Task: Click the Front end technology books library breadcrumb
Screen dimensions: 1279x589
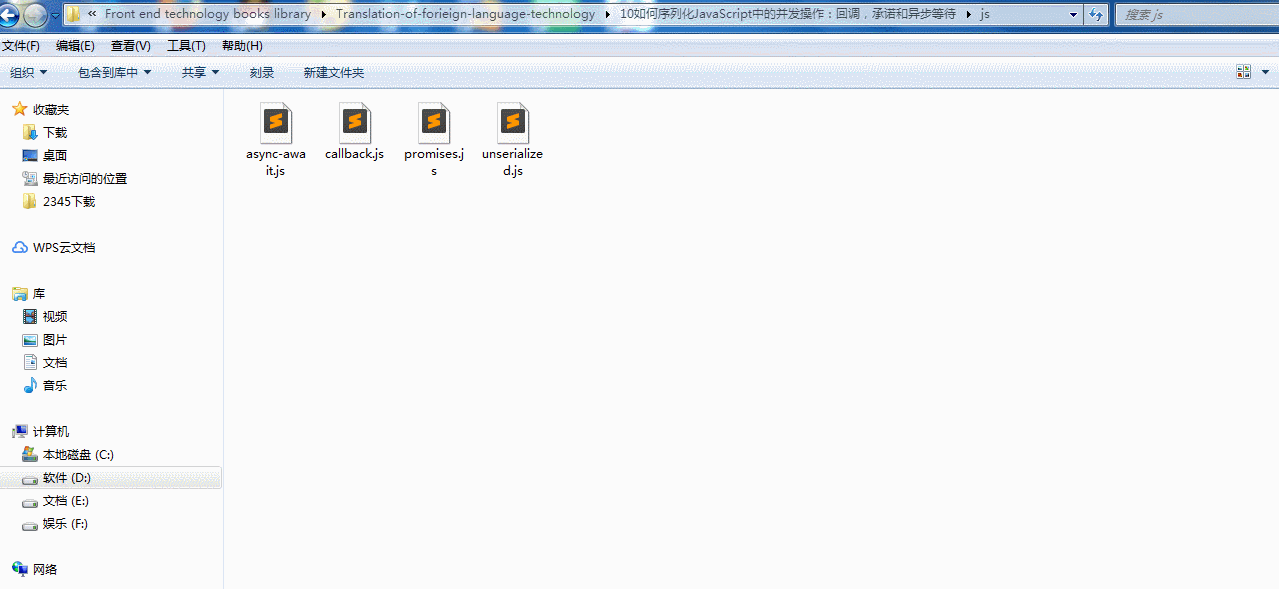Action: pyautogui.click(x=208, y=14)
